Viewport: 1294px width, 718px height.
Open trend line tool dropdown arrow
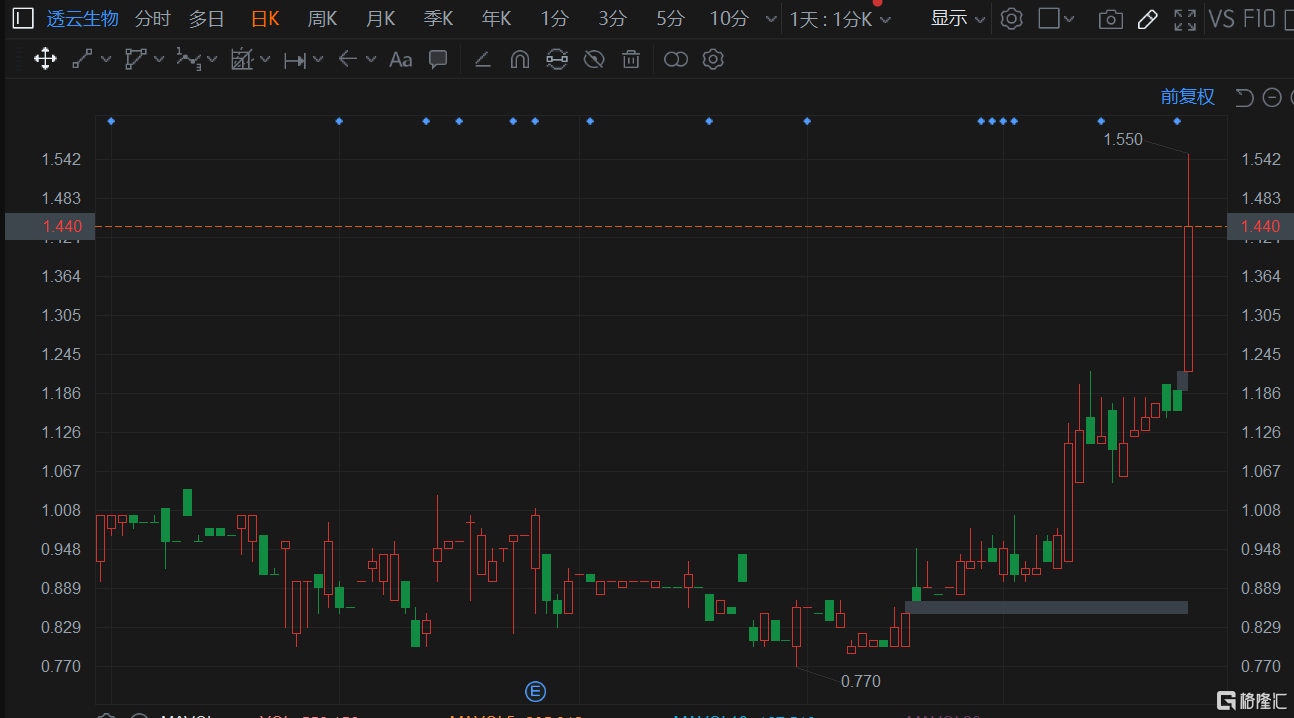(106, 60)
